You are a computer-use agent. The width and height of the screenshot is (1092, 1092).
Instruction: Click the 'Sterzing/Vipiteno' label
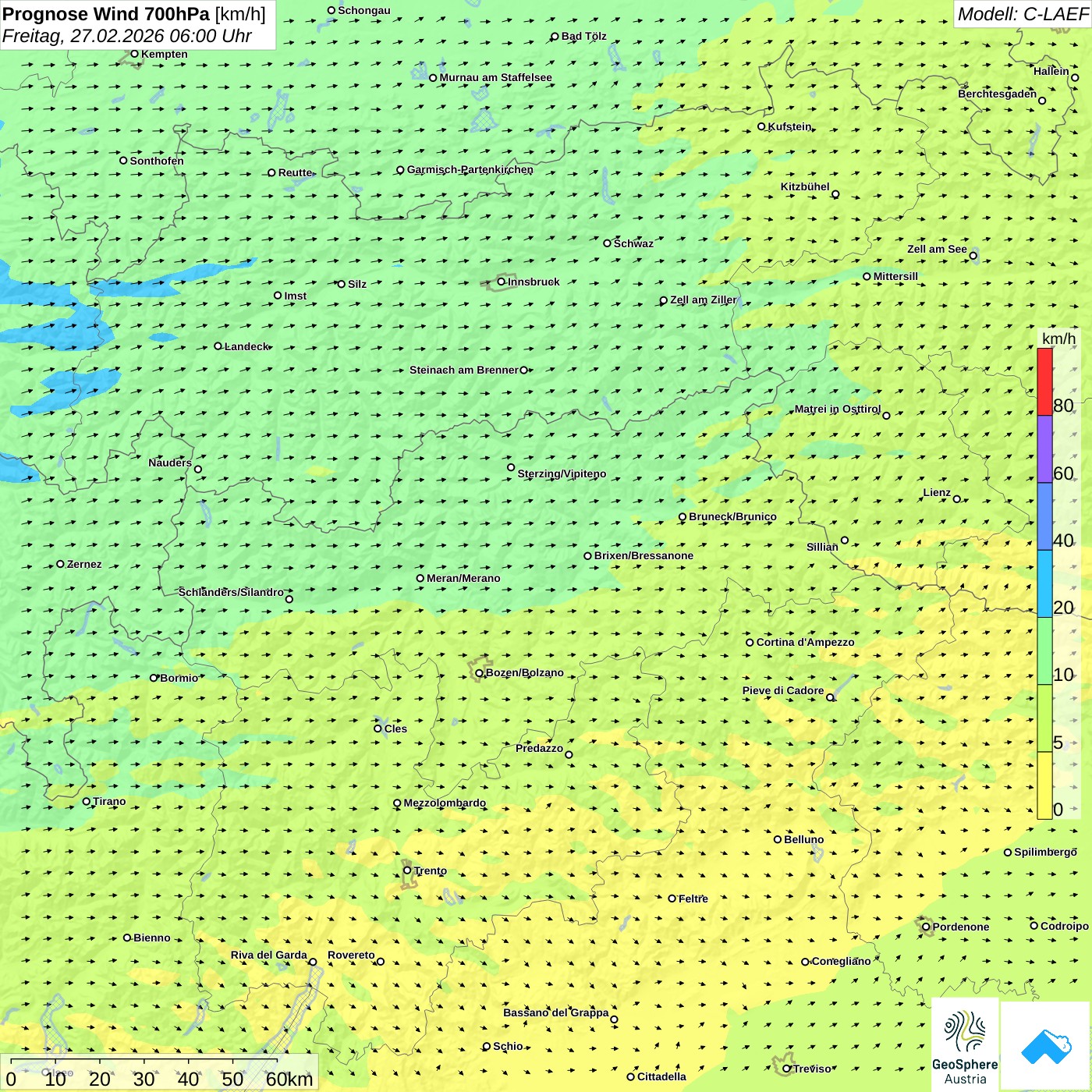click(562, 473)
